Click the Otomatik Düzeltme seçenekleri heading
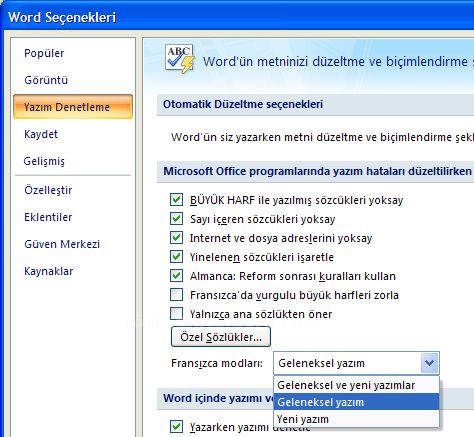 coord(243,104)
